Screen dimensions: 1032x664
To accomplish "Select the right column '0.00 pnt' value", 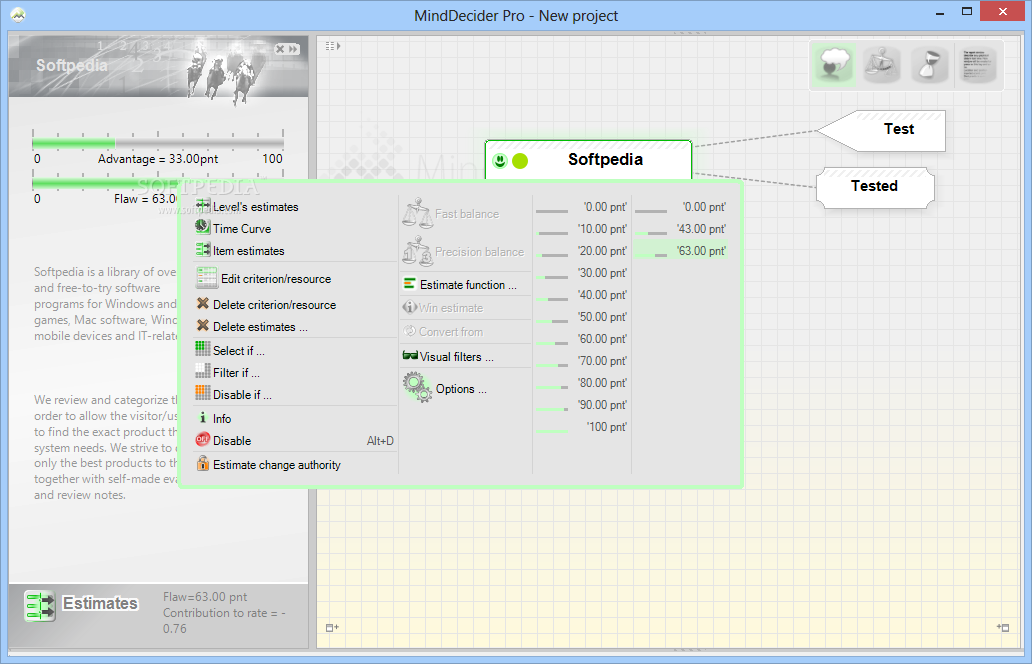I will pyautogui.click(x=681, y=207).
